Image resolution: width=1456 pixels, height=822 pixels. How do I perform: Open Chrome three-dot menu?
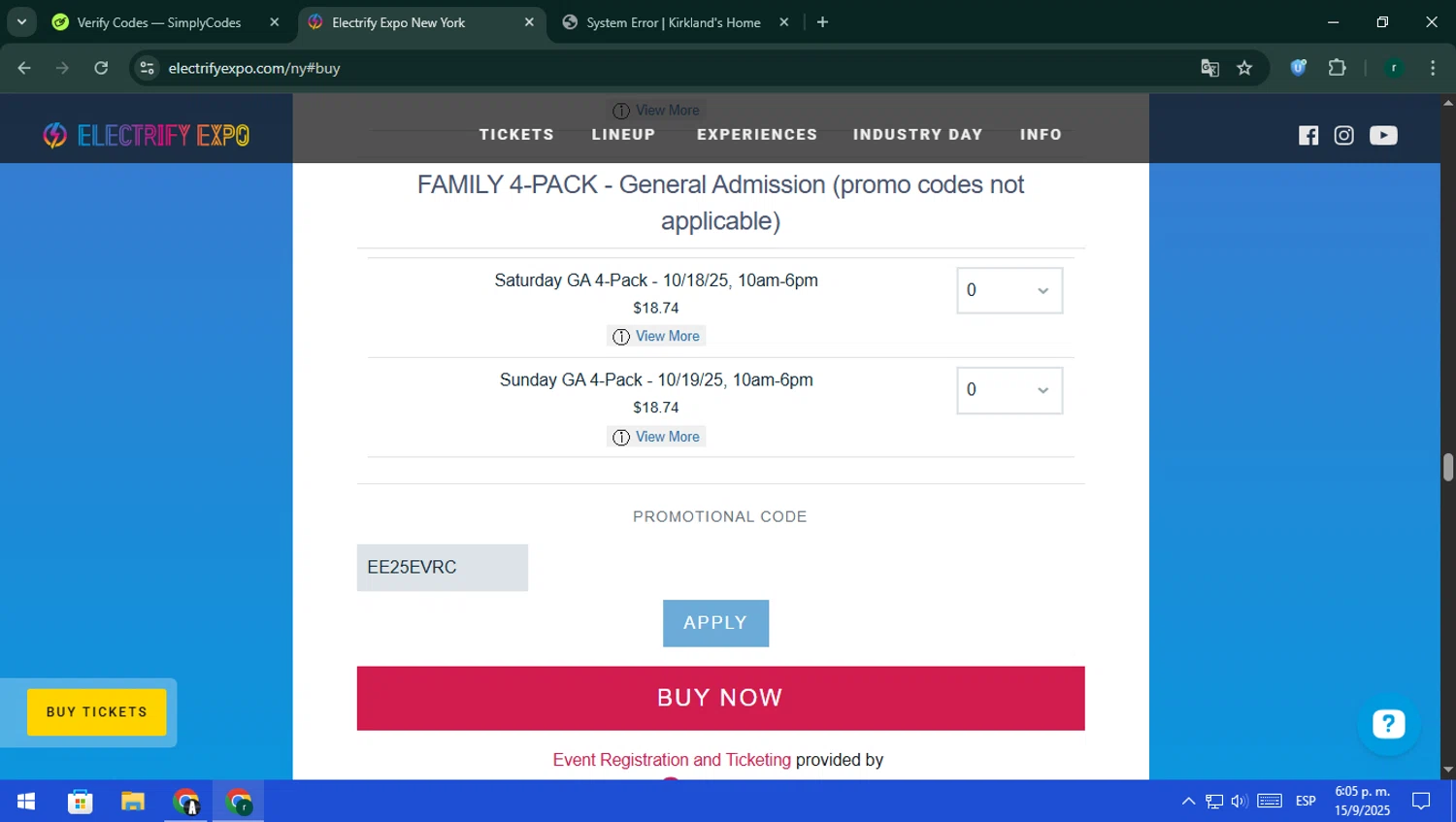pos(1433,68)
